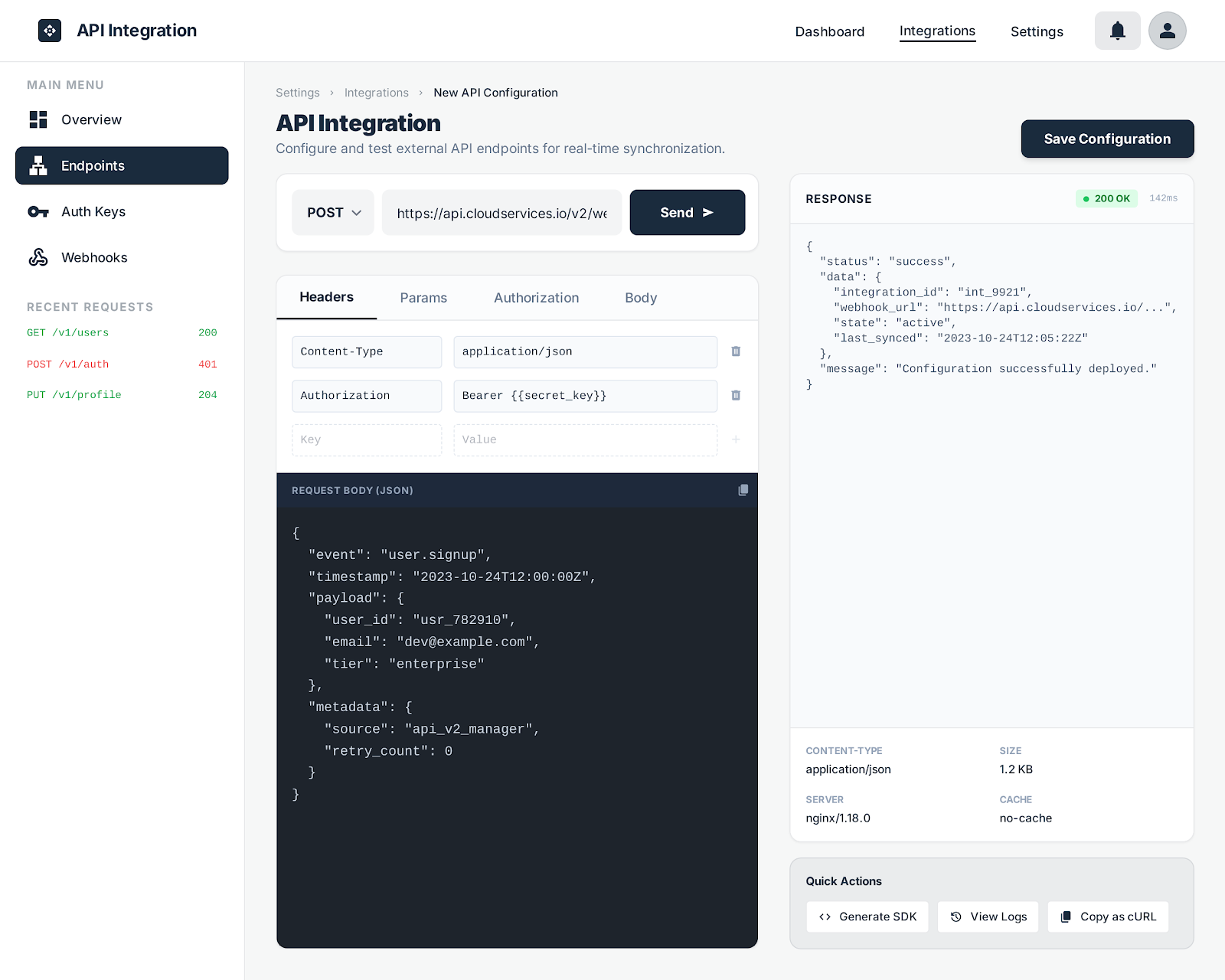Delete the Content-Type header via trash icon

click(x=735, y=351)
